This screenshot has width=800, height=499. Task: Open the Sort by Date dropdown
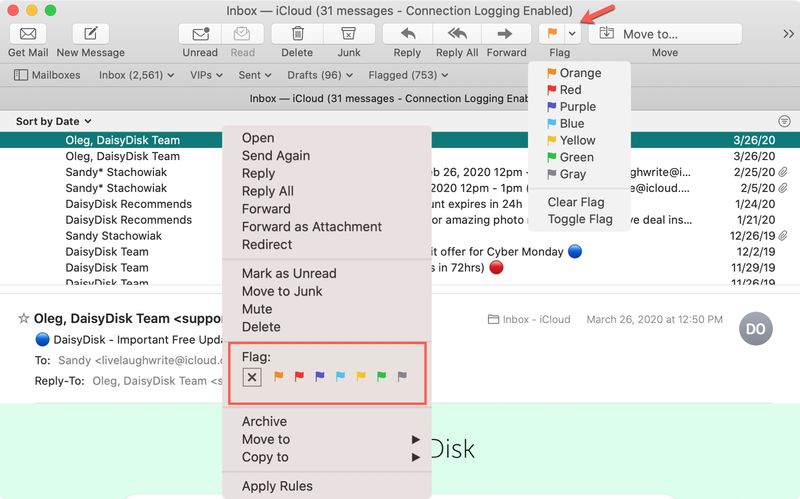click(54, 121)
